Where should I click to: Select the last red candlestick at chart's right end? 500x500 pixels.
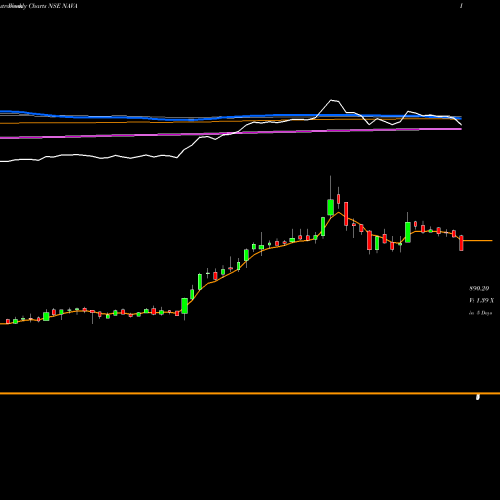pyautogui.click(x=461, y=243)
